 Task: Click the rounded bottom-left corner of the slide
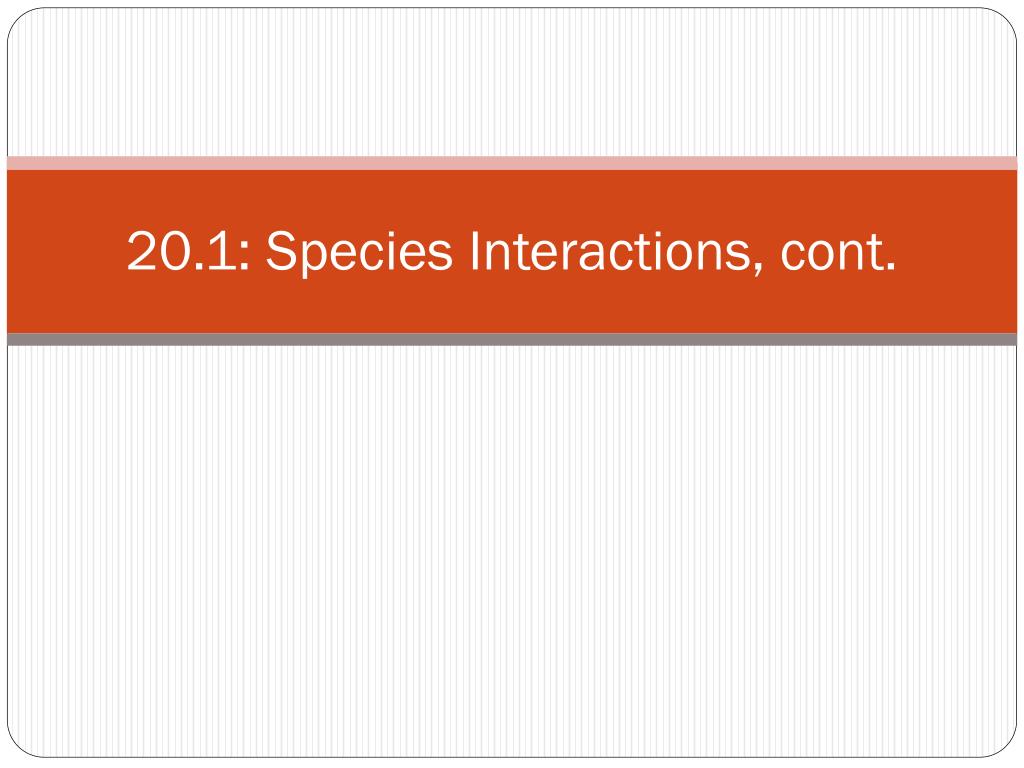18,746
